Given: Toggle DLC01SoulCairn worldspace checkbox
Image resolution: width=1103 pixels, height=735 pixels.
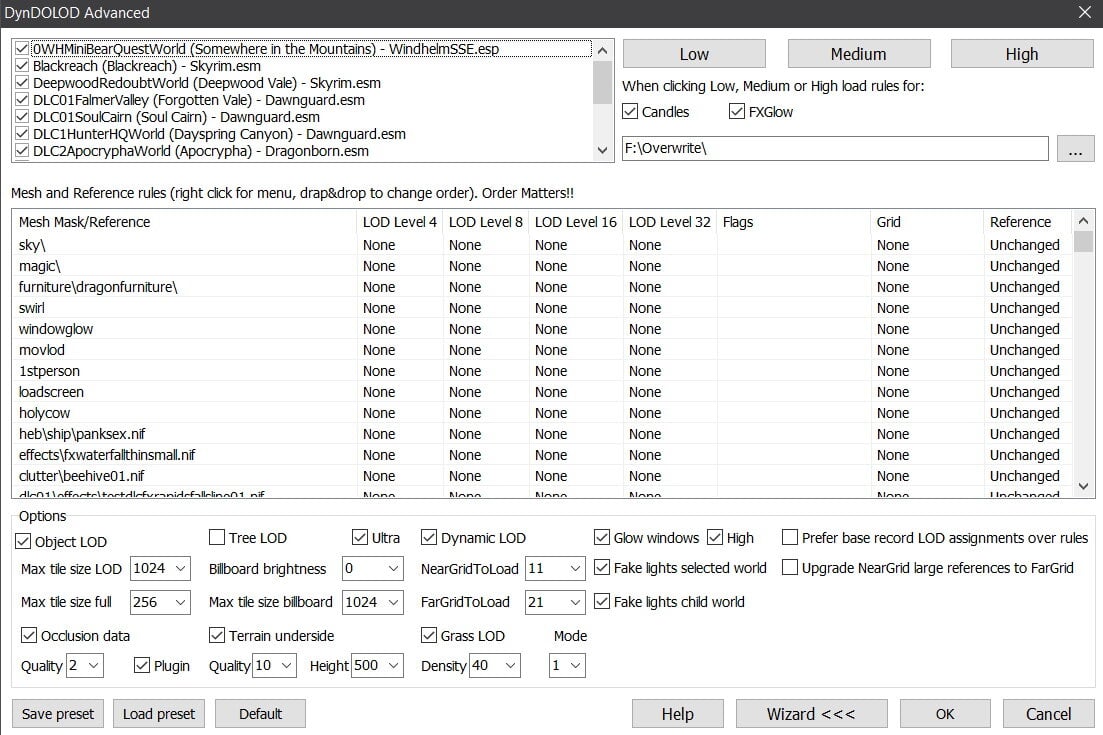Looking at the screenshot, I should [22, 117].
